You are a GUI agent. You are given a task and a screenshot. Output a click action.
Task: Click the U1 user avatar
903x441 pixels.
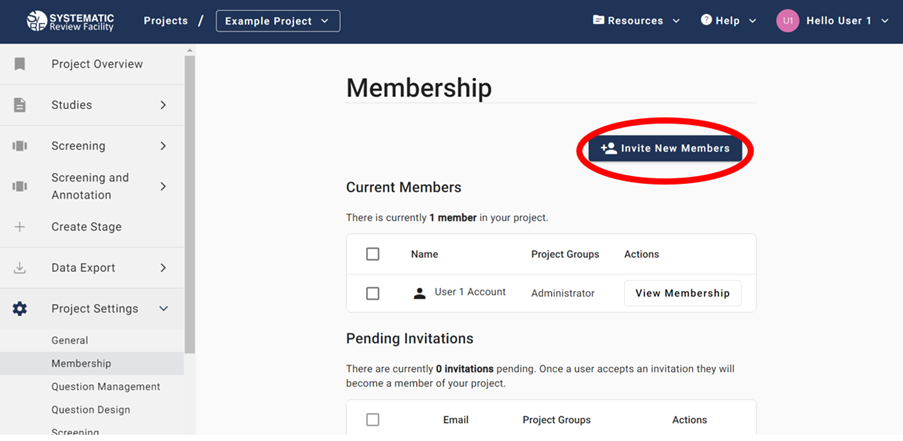[x=788, y=21]
